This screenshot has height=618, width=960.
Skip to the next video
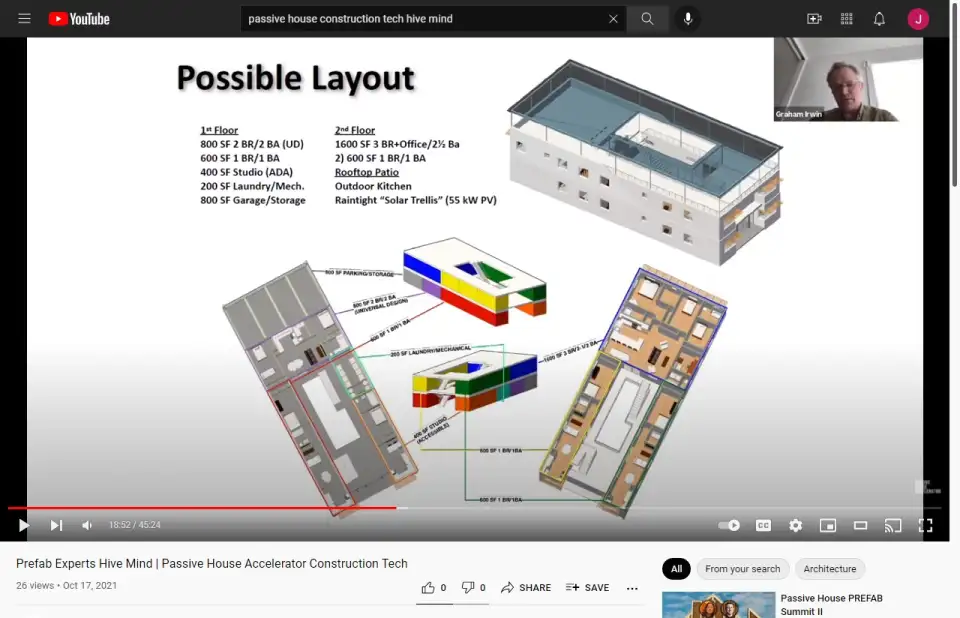coord(56,525)
